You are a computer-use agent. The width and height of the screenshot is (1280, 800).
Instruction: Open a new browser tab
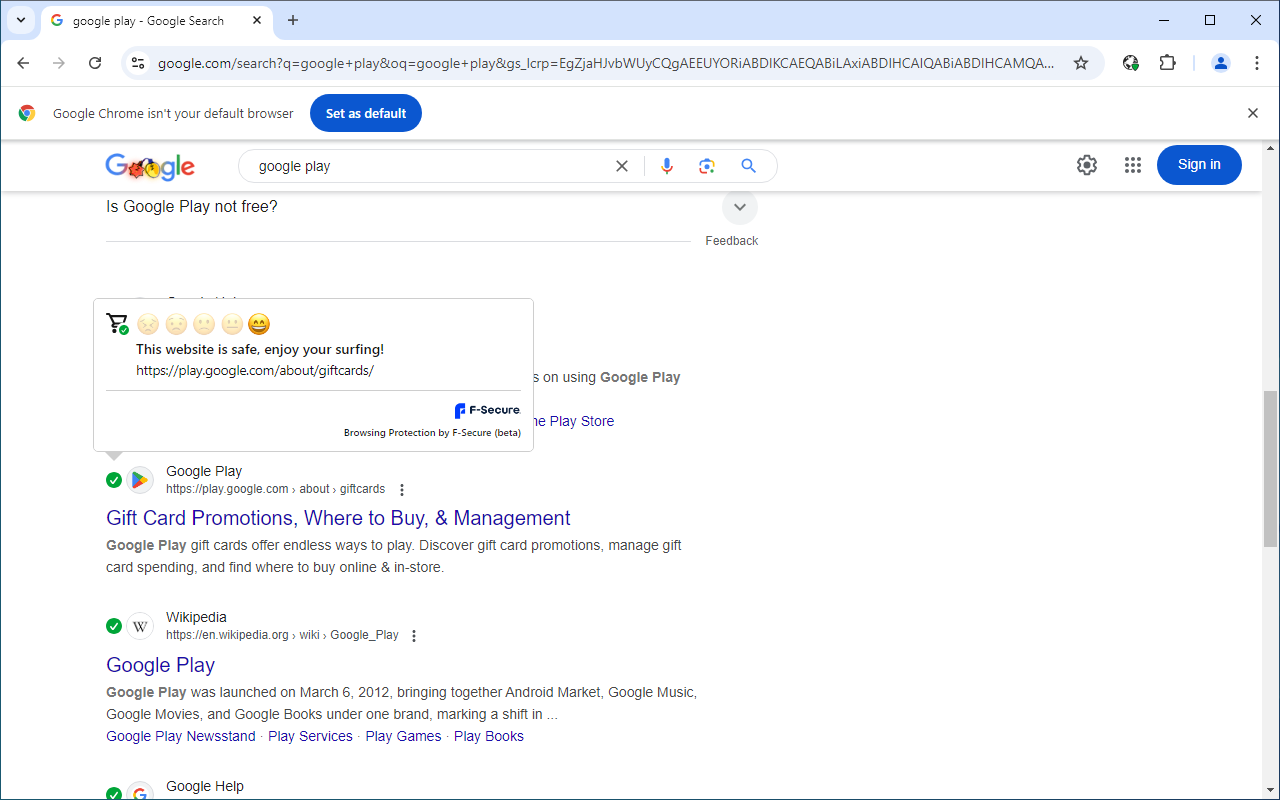293,21
